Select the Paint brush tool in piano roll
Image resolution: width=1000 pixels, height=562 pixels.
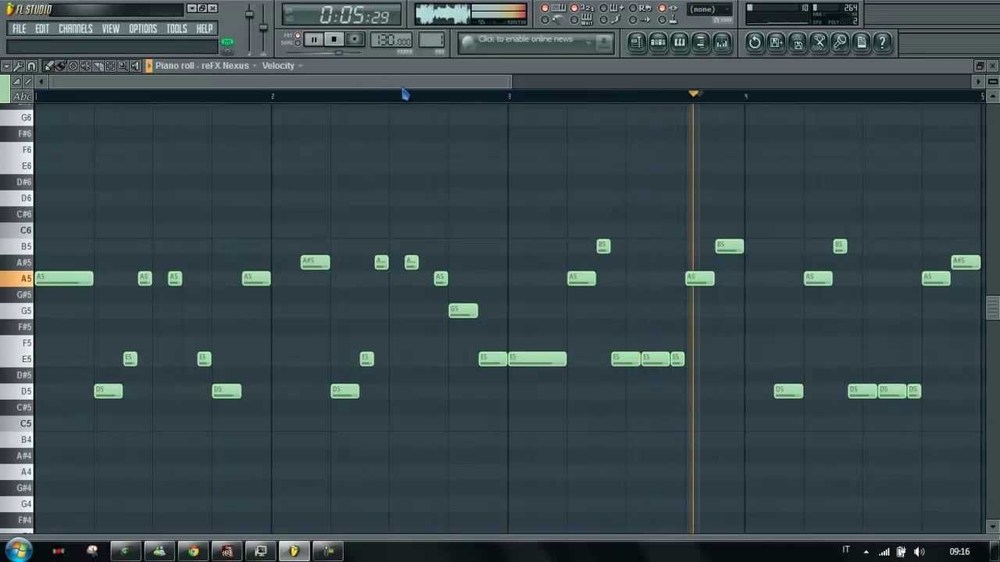(x=61, y=66)
